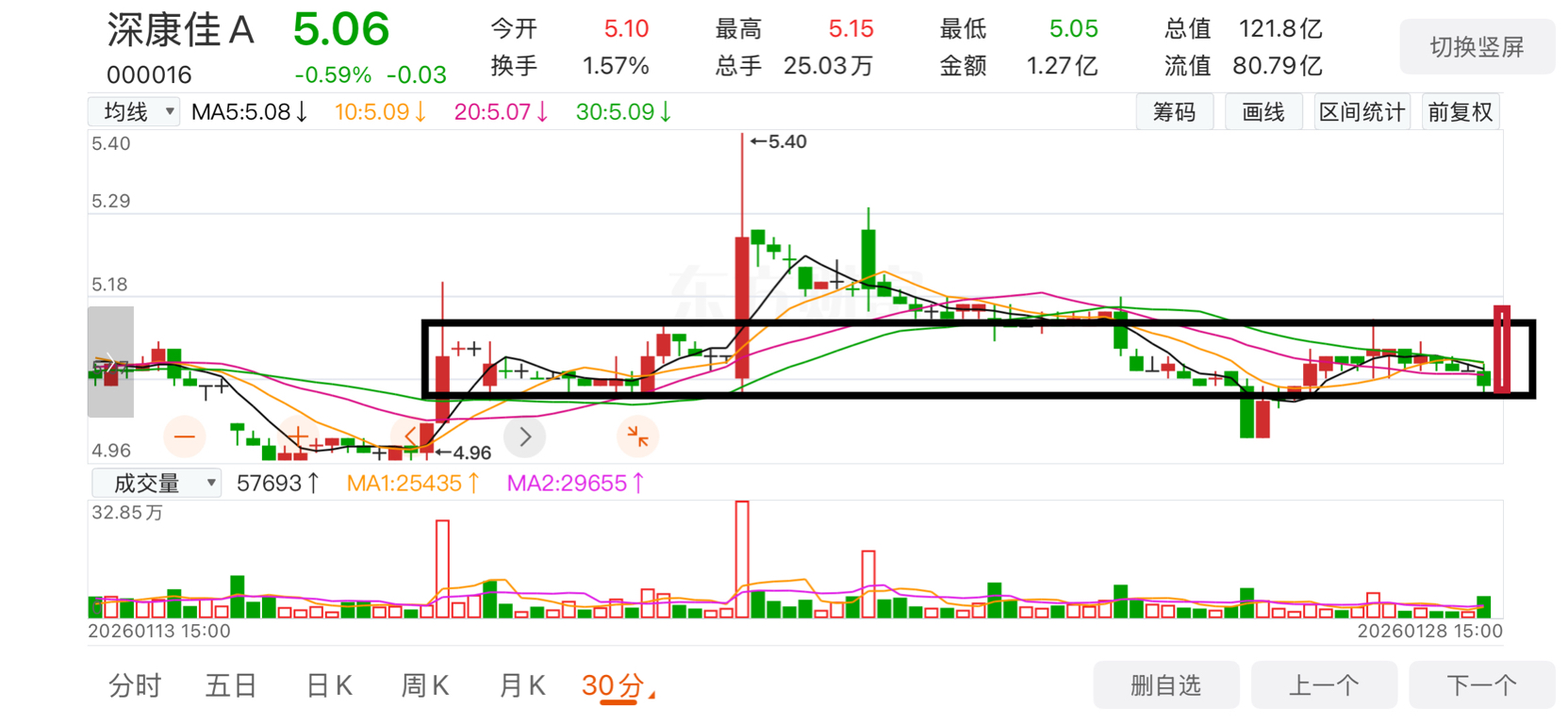Click the 画线 drawing button
Screen dimensions: 1568x724
click(x=1263, y=112)
